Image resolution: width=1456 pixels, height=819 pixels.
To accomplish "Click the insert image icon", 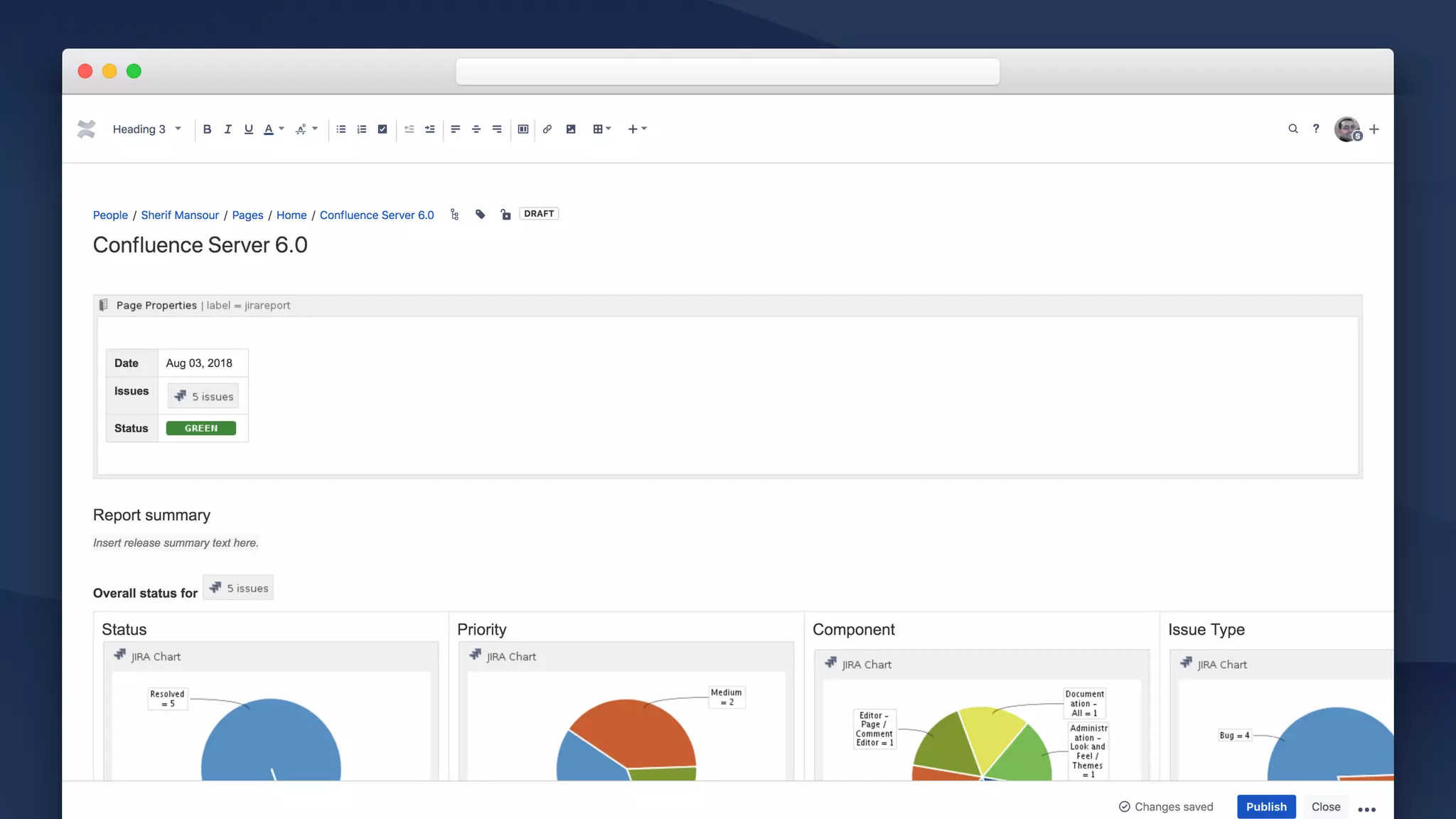I will pyautogui.click(x=570, y=129).
